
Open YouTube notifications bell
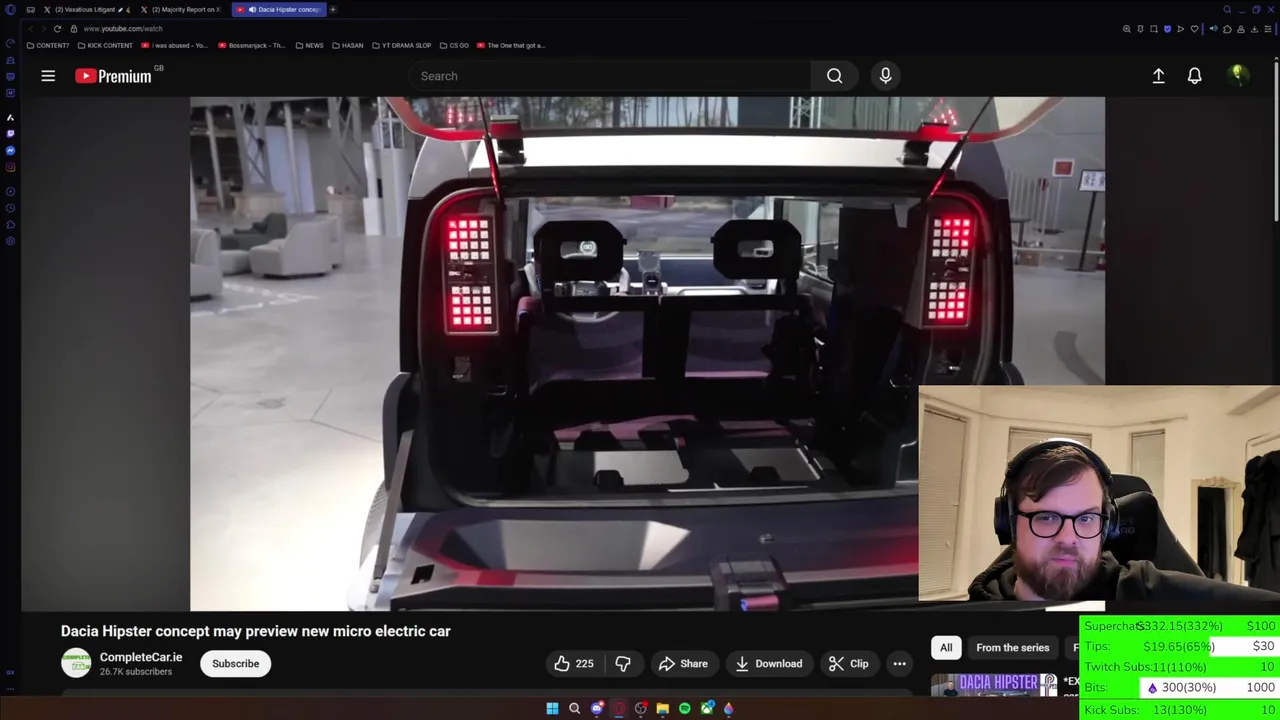(x=1194, y=76)
